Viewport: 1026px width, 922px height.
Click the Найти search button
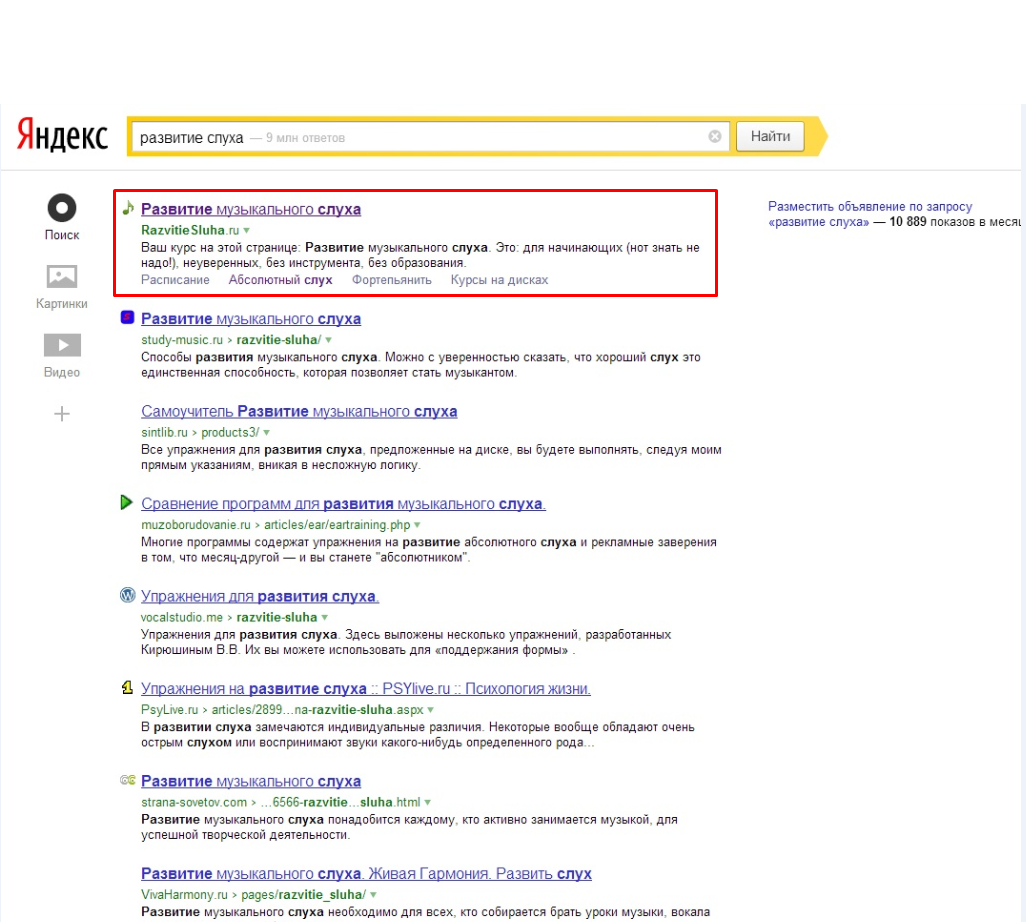770,136
